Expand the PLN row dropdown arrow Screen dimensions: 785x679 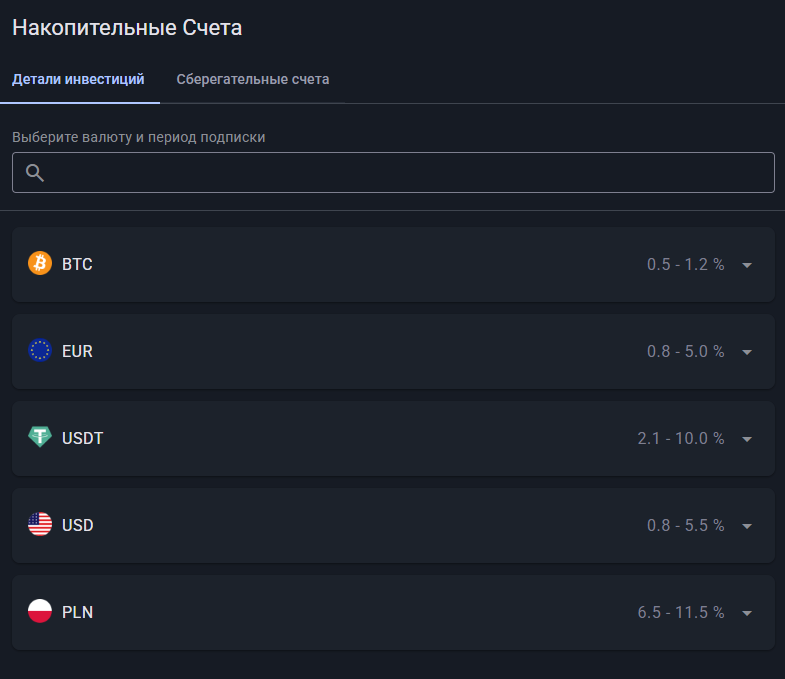coord(747,613)
